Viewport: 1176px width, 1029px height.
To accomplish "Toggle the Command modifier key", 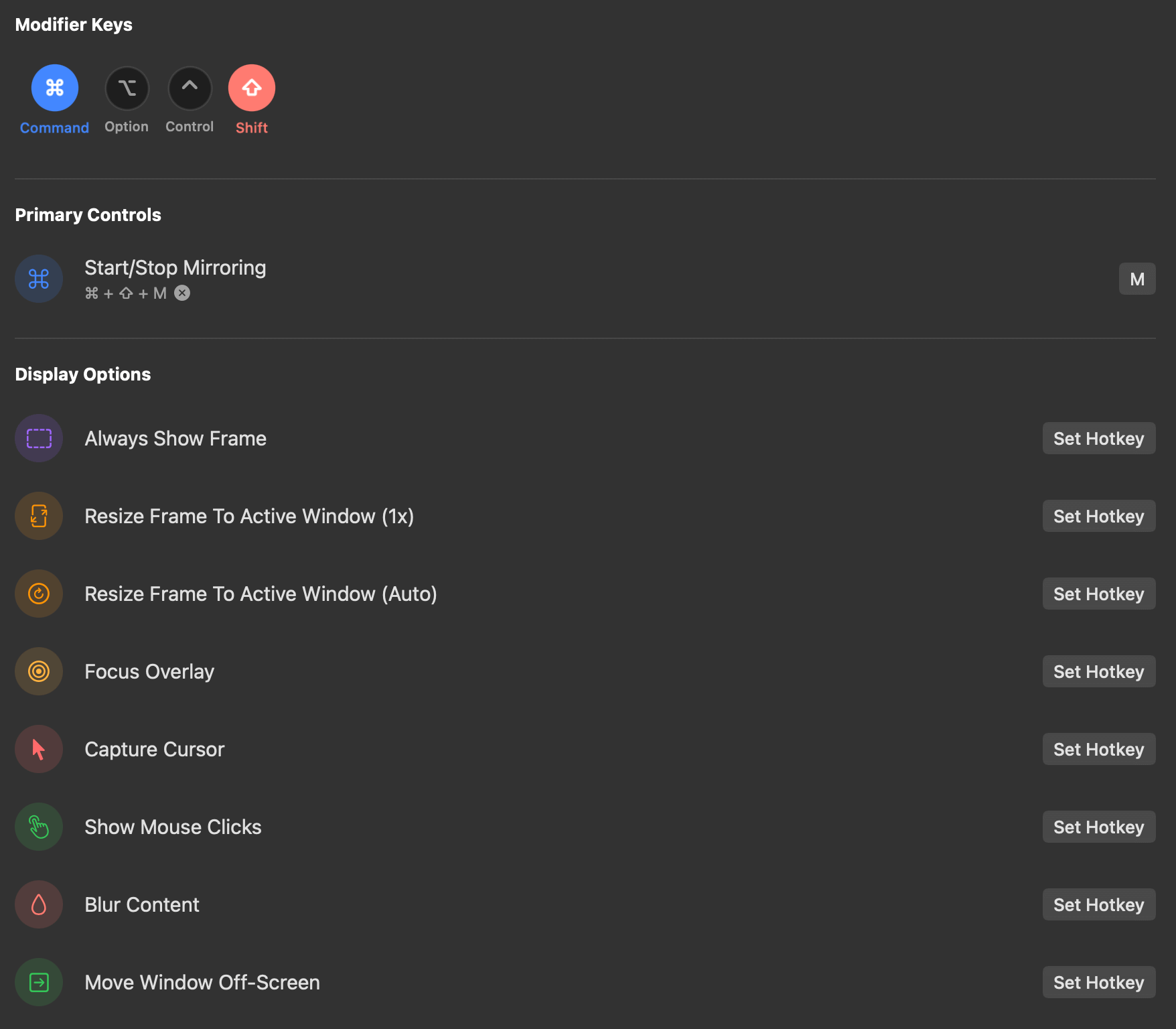I will [x=54, y=88].
